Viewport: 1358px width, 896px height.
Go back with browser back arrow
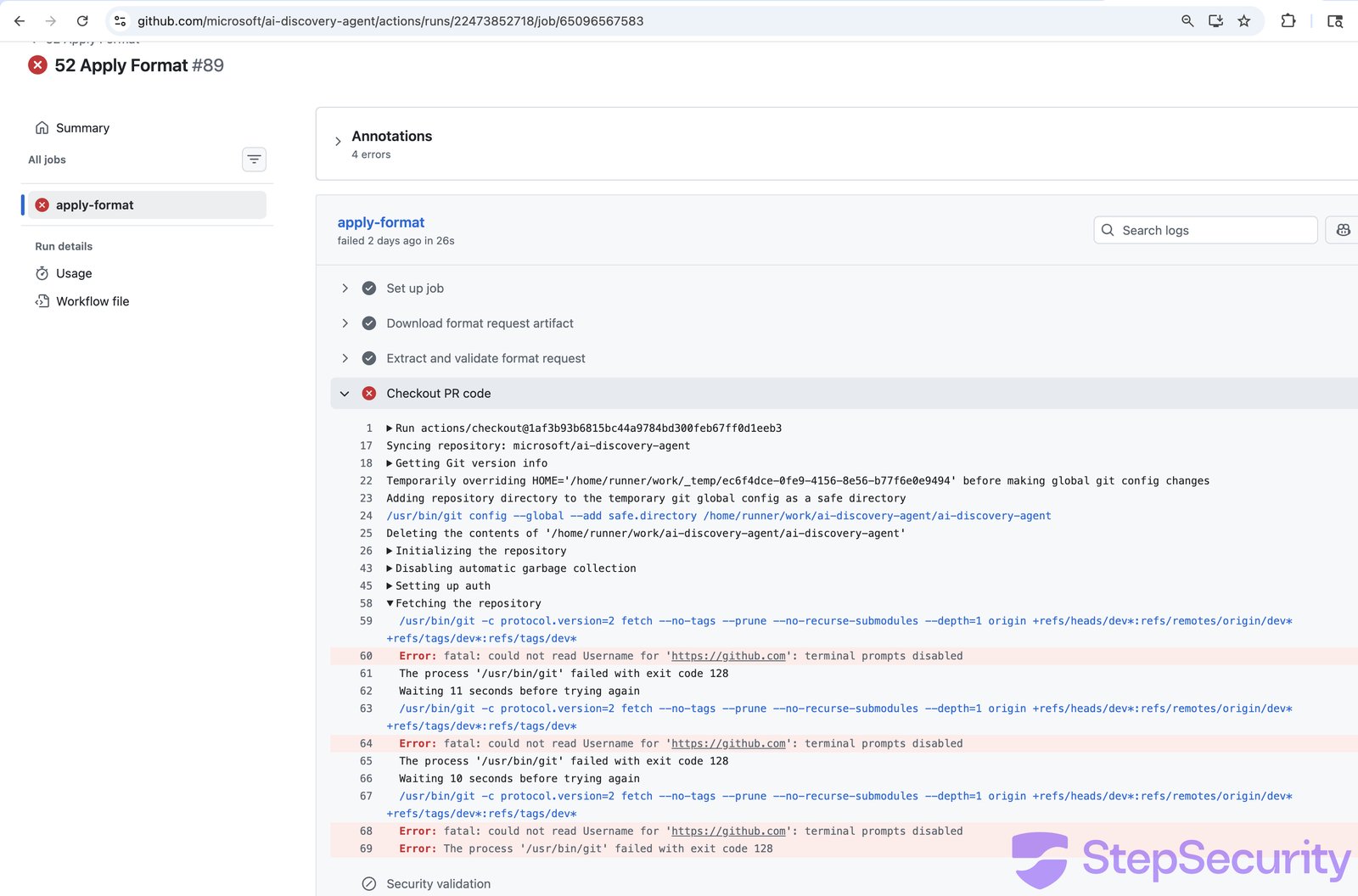click(x=20, y=21)
